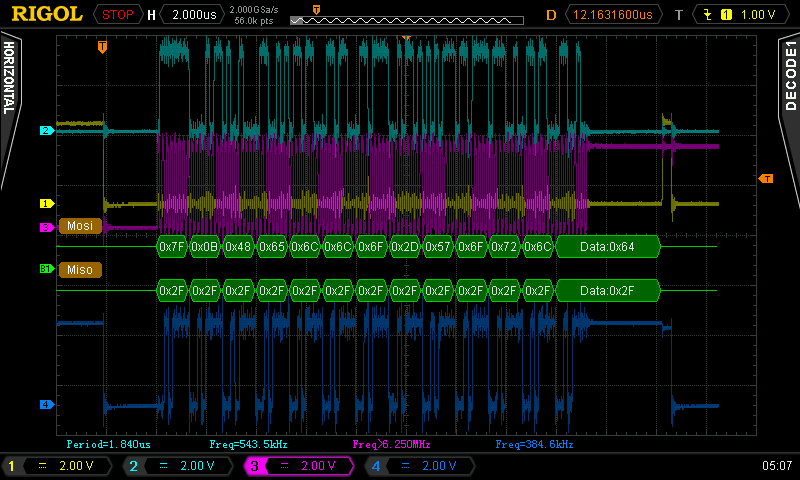Click the Period=1.840us measurement

coord(109,444)
